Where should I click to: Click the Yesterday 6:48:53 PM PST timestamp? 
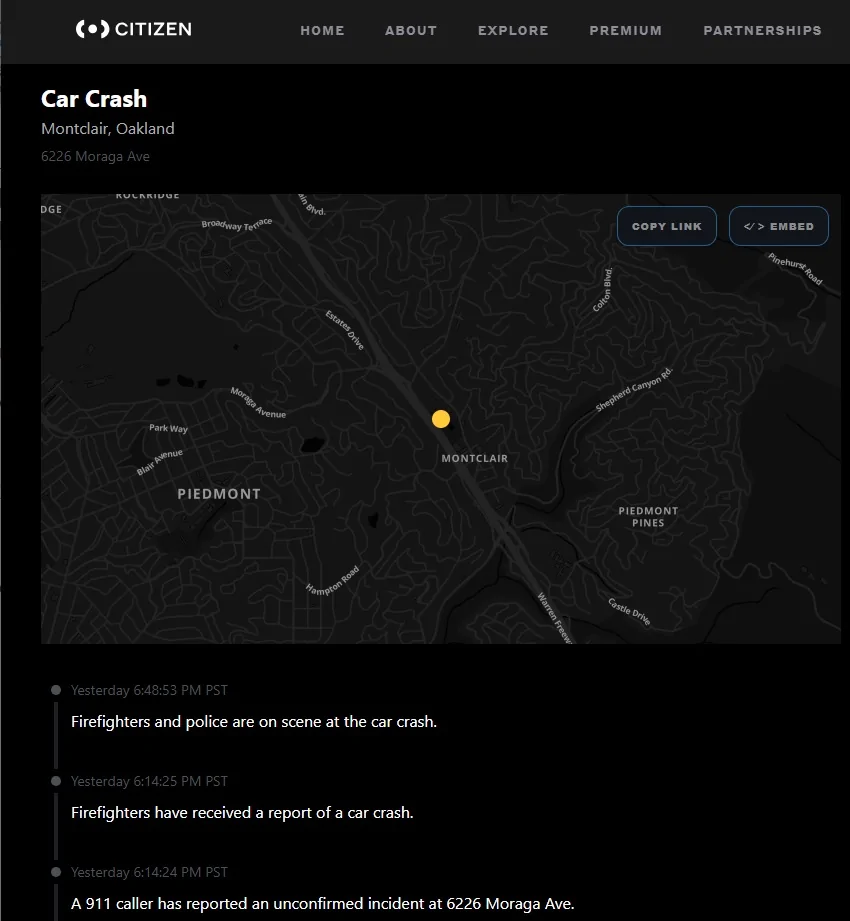149,690
